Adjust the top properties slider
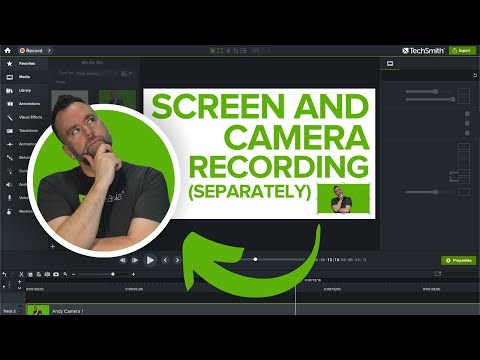The image size is (480, 360). pyautogui.click(x=435, y=91)
